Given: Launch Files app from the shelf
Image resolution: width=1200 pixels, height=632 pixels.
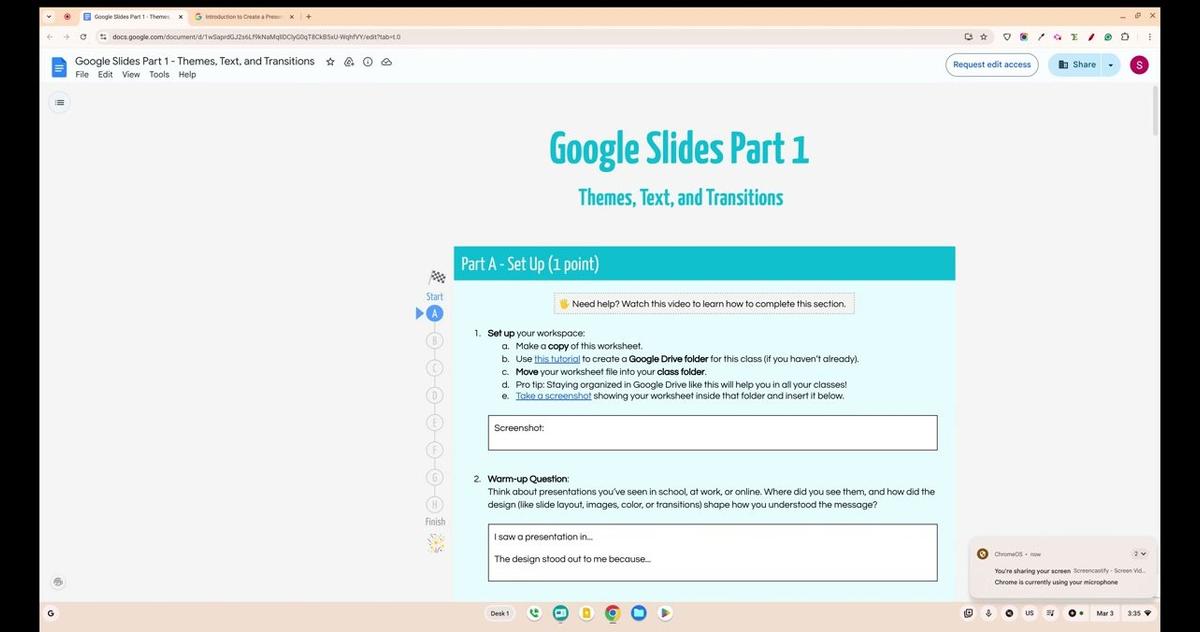Looking at the screenshot, I should click(x=638, y=613).
